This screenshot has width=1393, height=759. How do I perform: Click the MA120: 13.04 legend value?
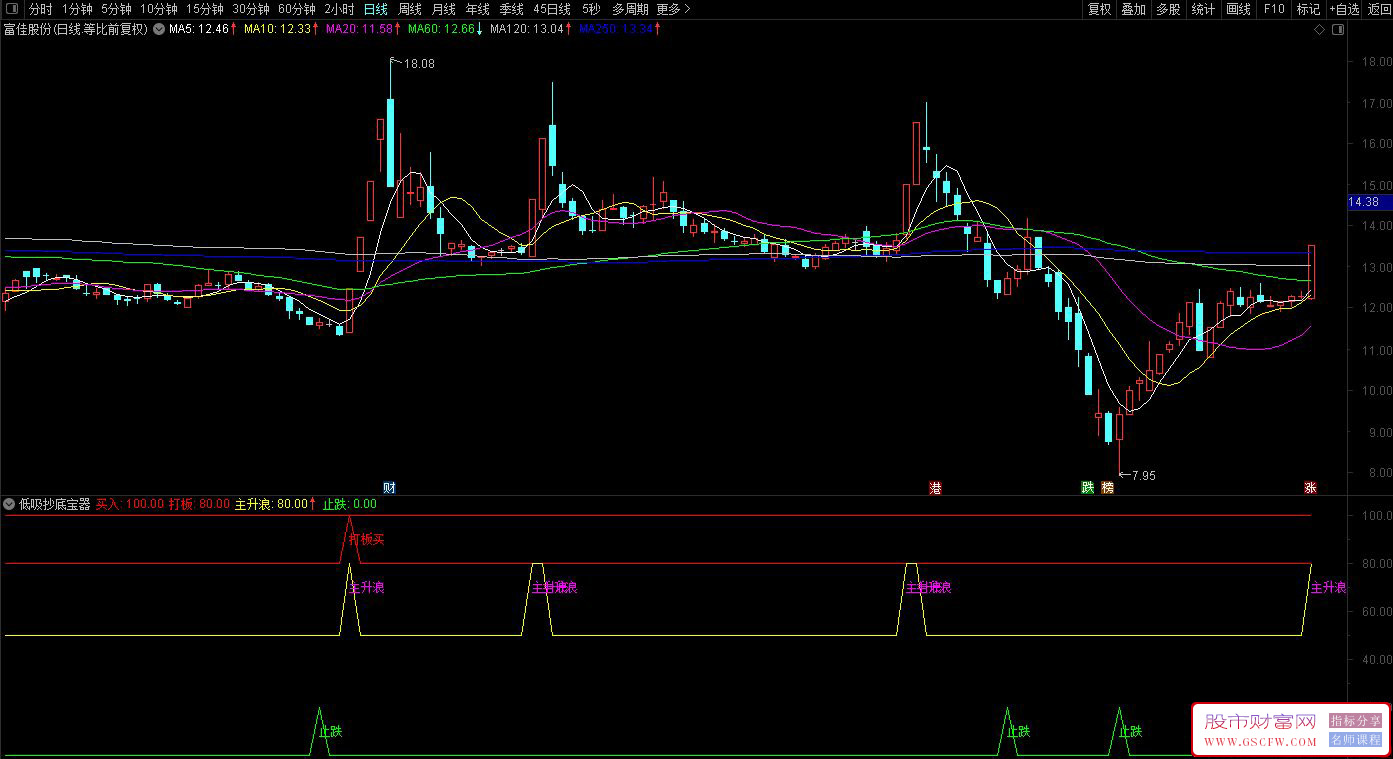pyautogui.click(x=527, y=29)
